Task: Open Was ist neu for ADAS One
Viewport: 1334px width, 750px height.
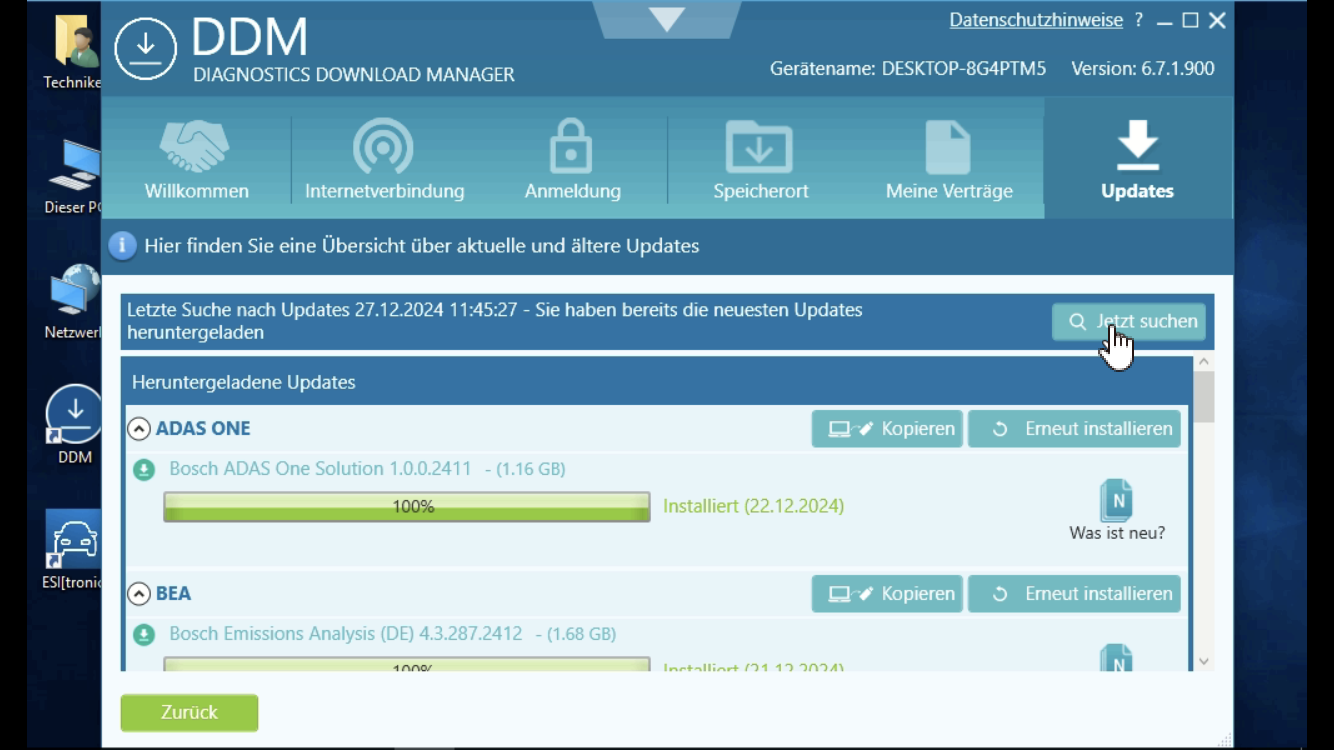Action: (x=1117, y=511)
